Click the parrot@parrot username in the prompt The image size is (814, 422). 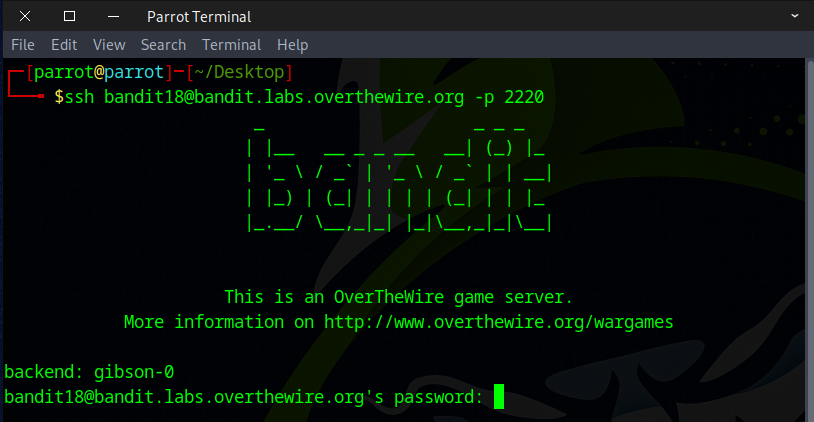tap(99, 72)
